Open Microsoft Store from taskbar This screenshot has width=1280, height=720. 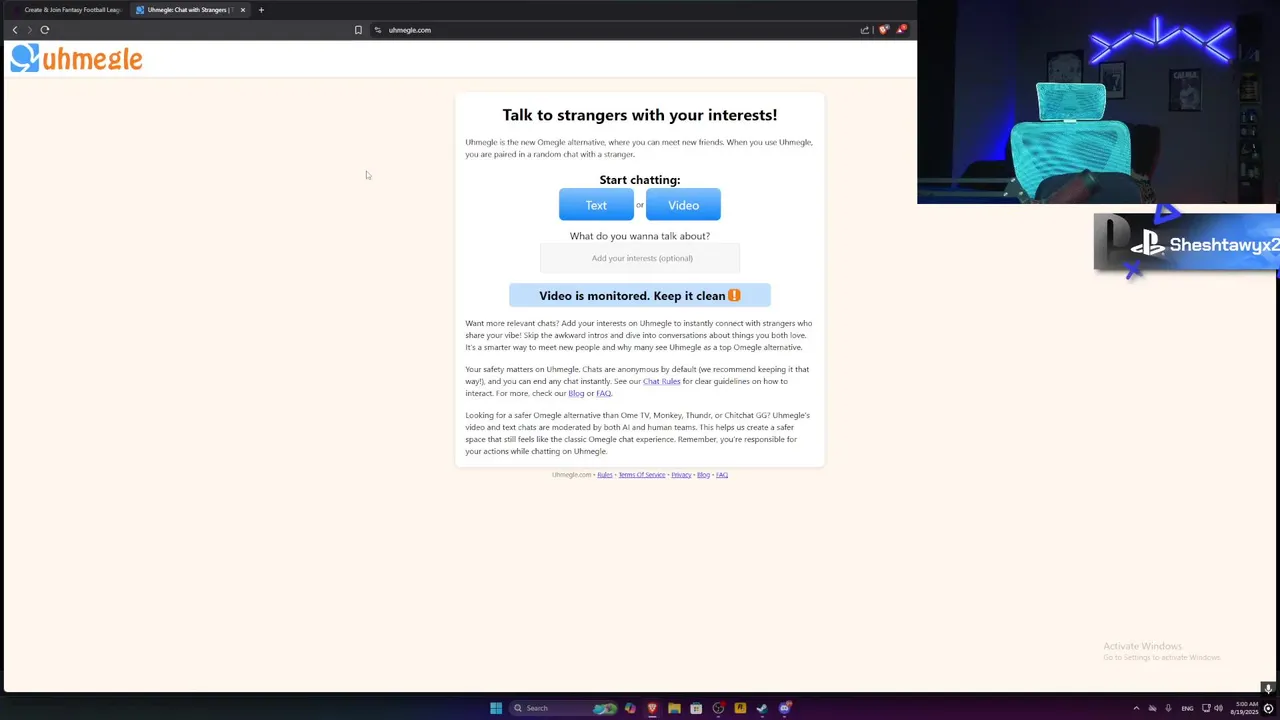point(696,708)
